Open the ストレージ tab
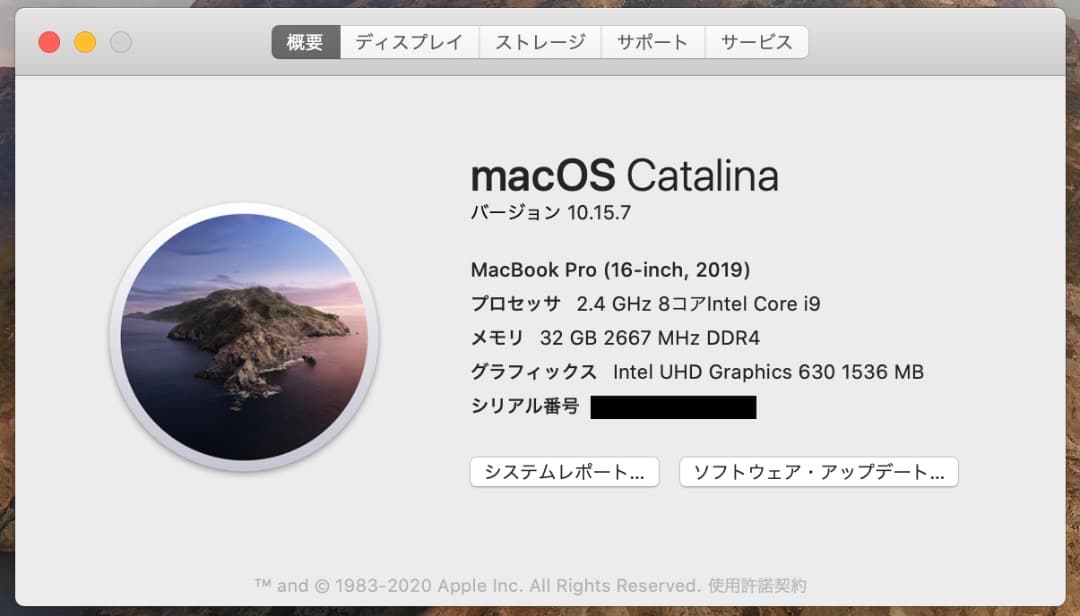Image resolution: width=1080 pixels, height=616 pixels. (540, 41)
